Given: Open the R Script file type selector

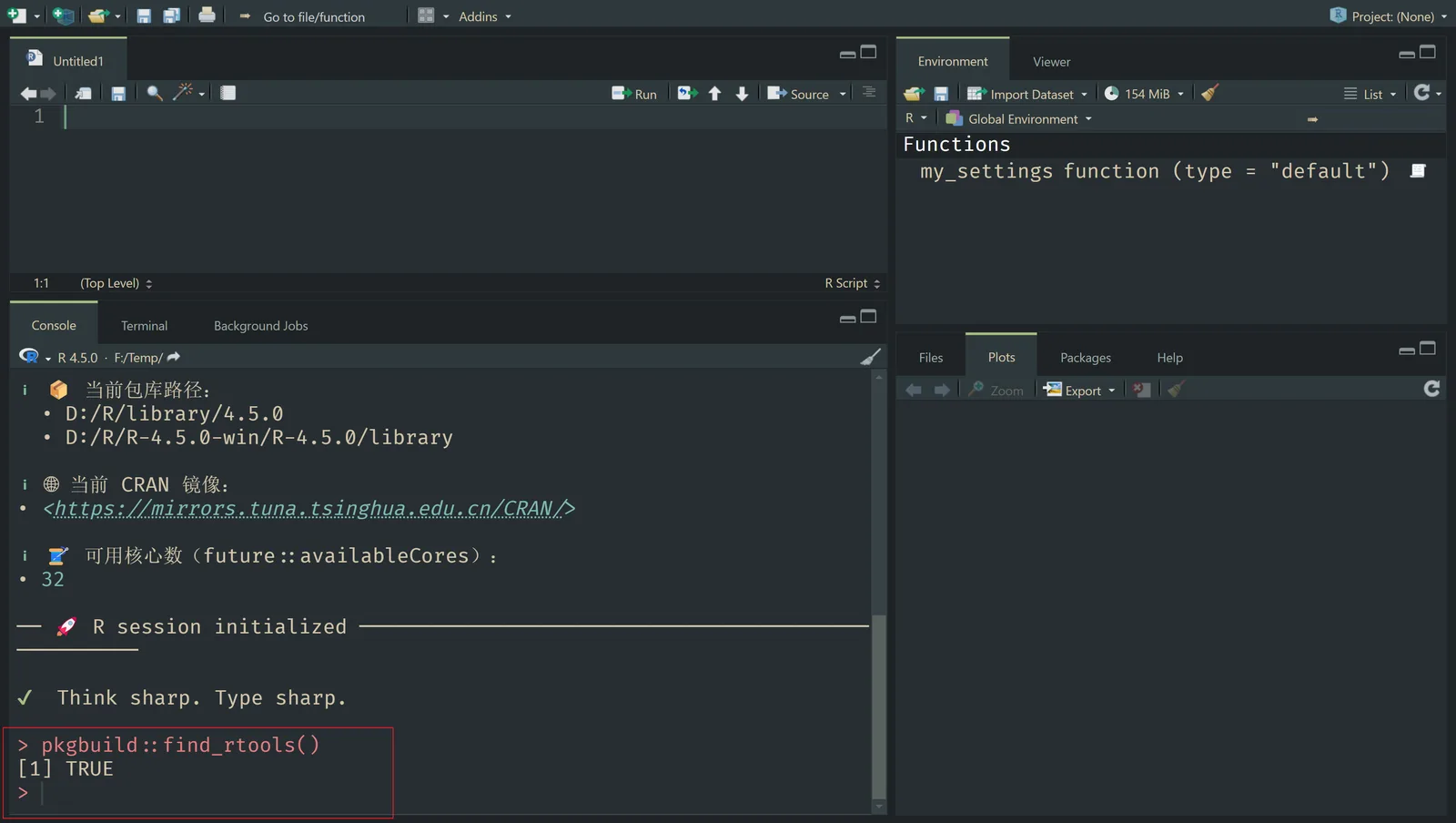Looking at the screenshot, I should [853, 283].
